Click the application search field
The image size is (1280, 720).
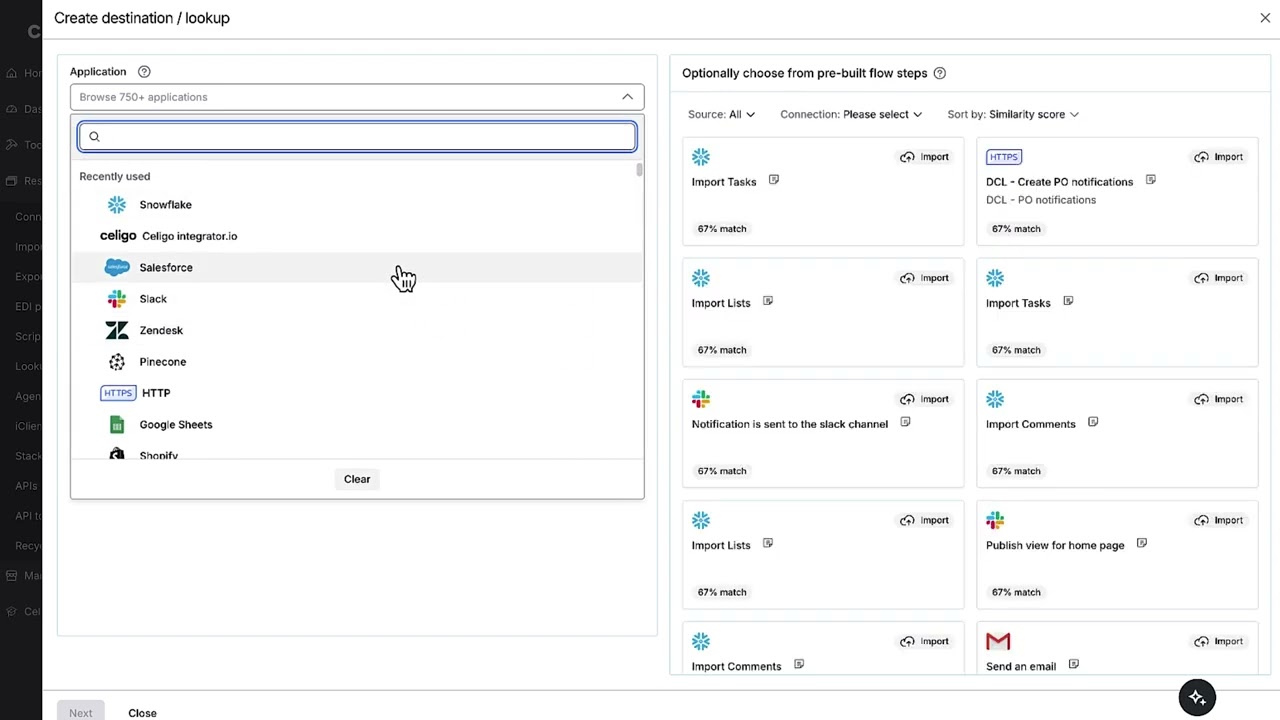coord(357,136)
